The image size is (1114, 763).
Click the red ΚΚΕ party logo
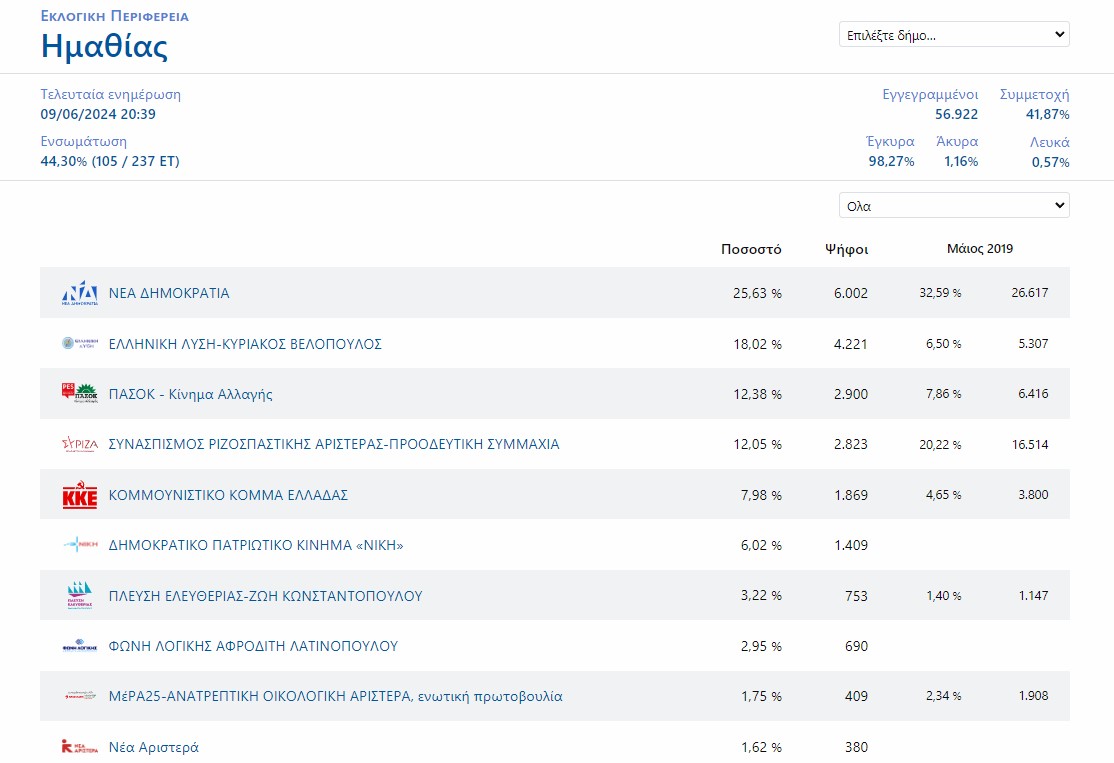(x=79, y=495)
